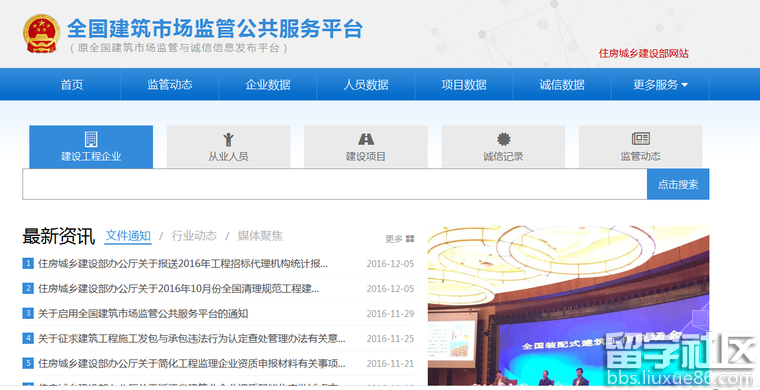This screenshot has height=390, width=760.
Task: Open the 关于启用全国建筑市场监管公共服务平台的通知 article
Action: (143, 313)
